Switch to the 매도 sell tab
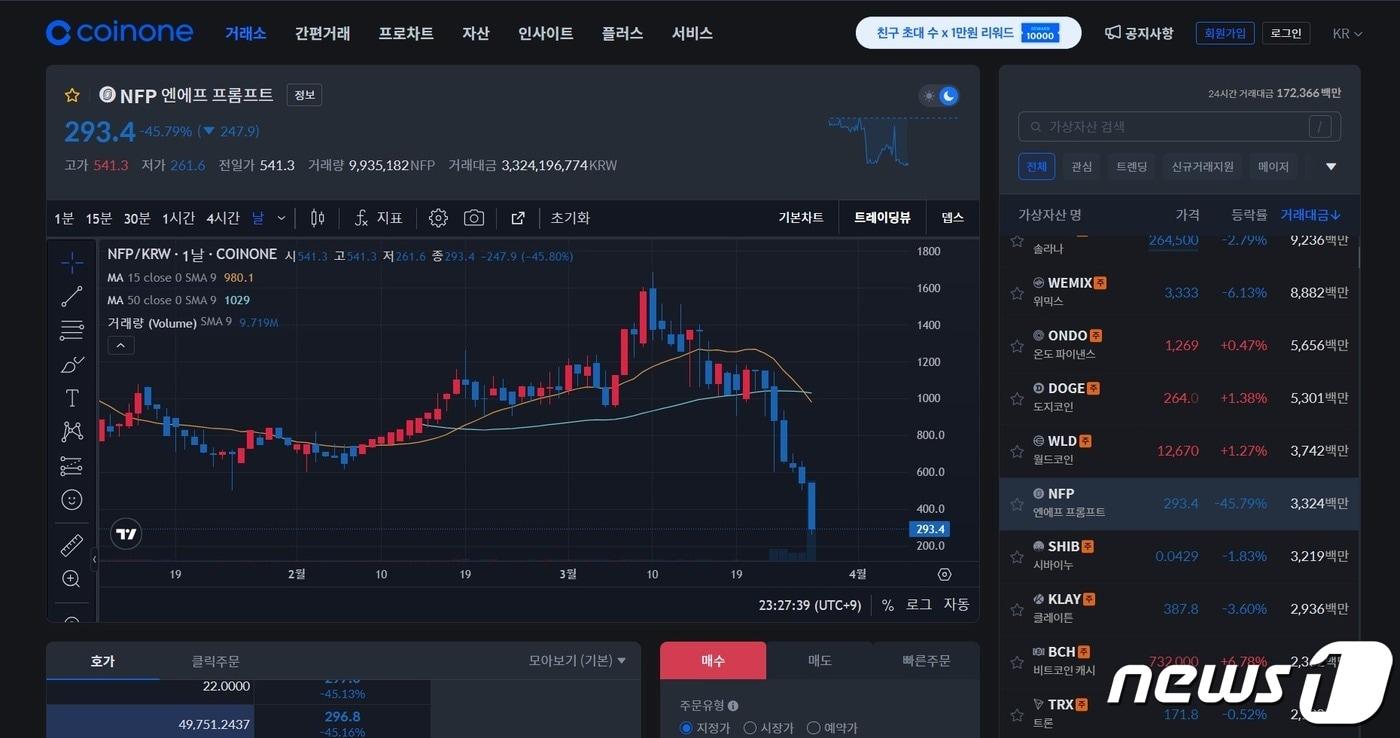 click(x=819, y=661)
